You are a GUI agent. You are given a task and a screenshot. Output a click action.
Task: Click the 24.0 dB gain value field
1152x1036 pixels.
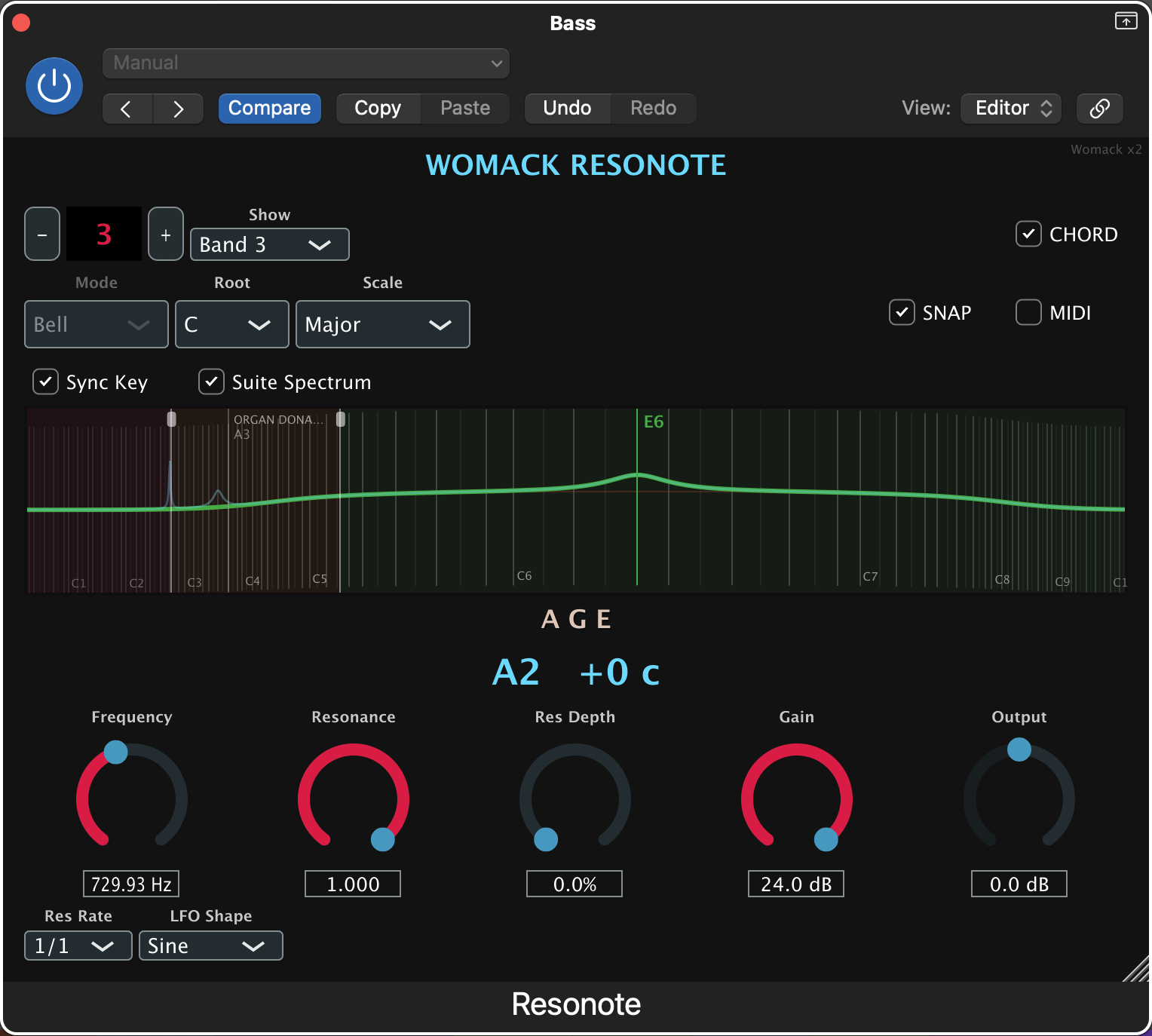[796, 884]
